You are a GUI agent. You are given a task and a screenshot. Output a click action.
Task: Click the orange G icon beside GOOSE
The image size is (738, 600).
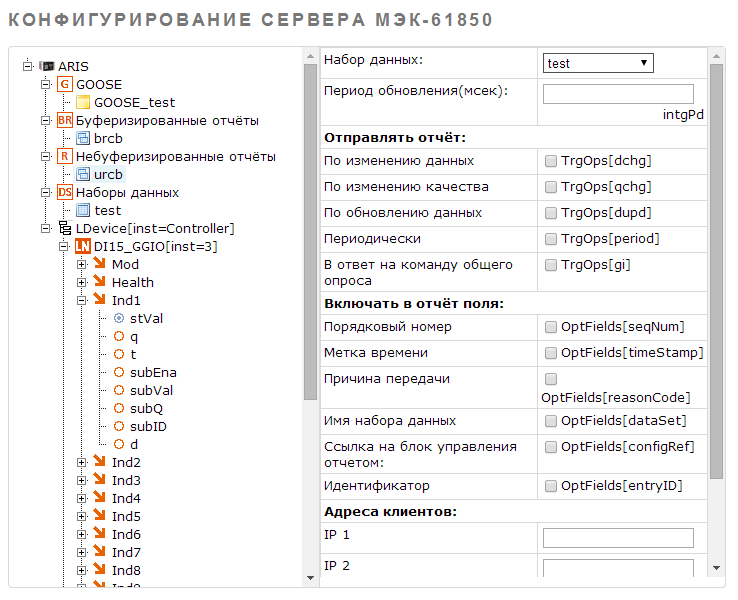tap(64, 84)
